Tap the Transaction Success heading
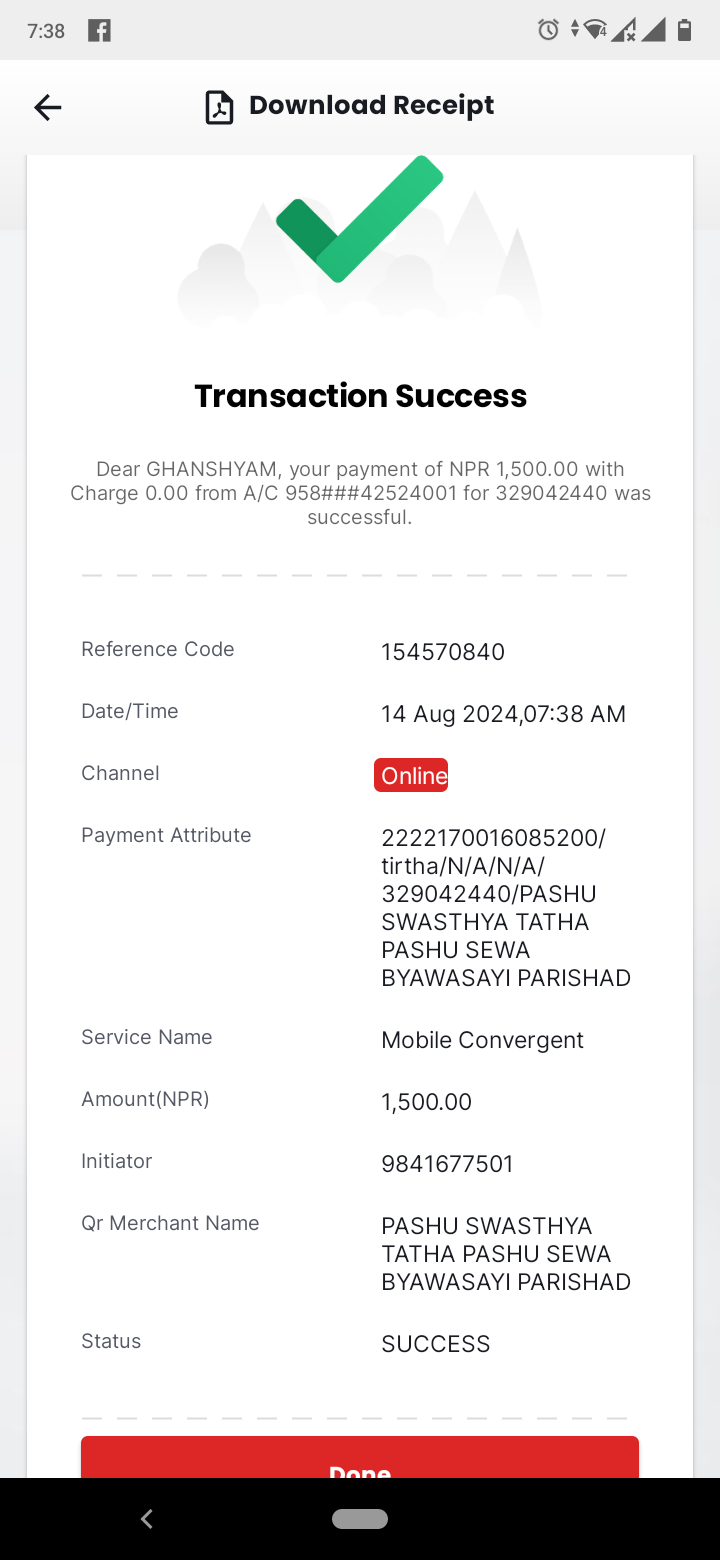 [x=360, y=396]
